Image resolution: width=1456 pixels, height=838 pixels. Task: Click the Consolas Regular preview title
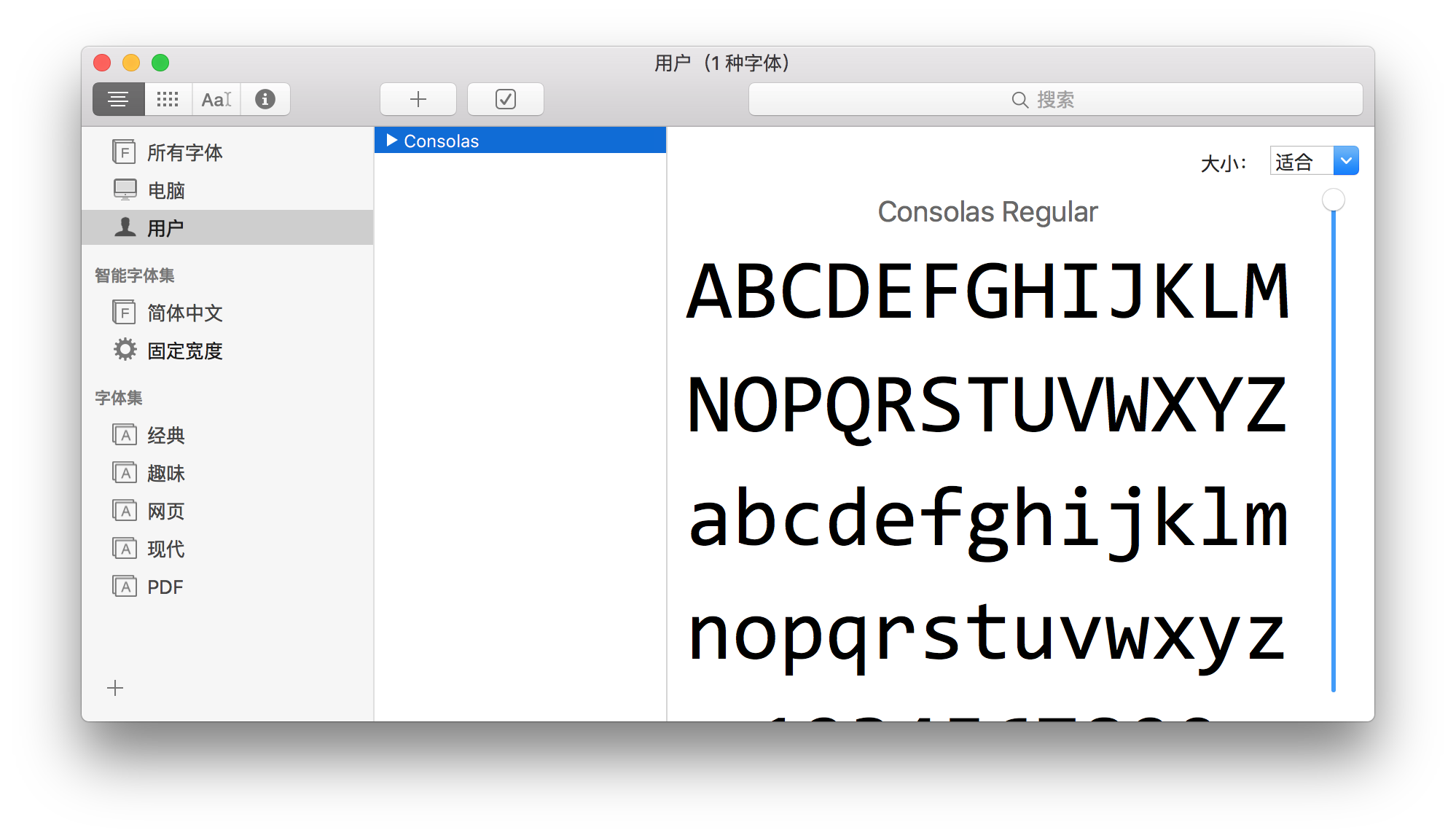click(987, 212)
